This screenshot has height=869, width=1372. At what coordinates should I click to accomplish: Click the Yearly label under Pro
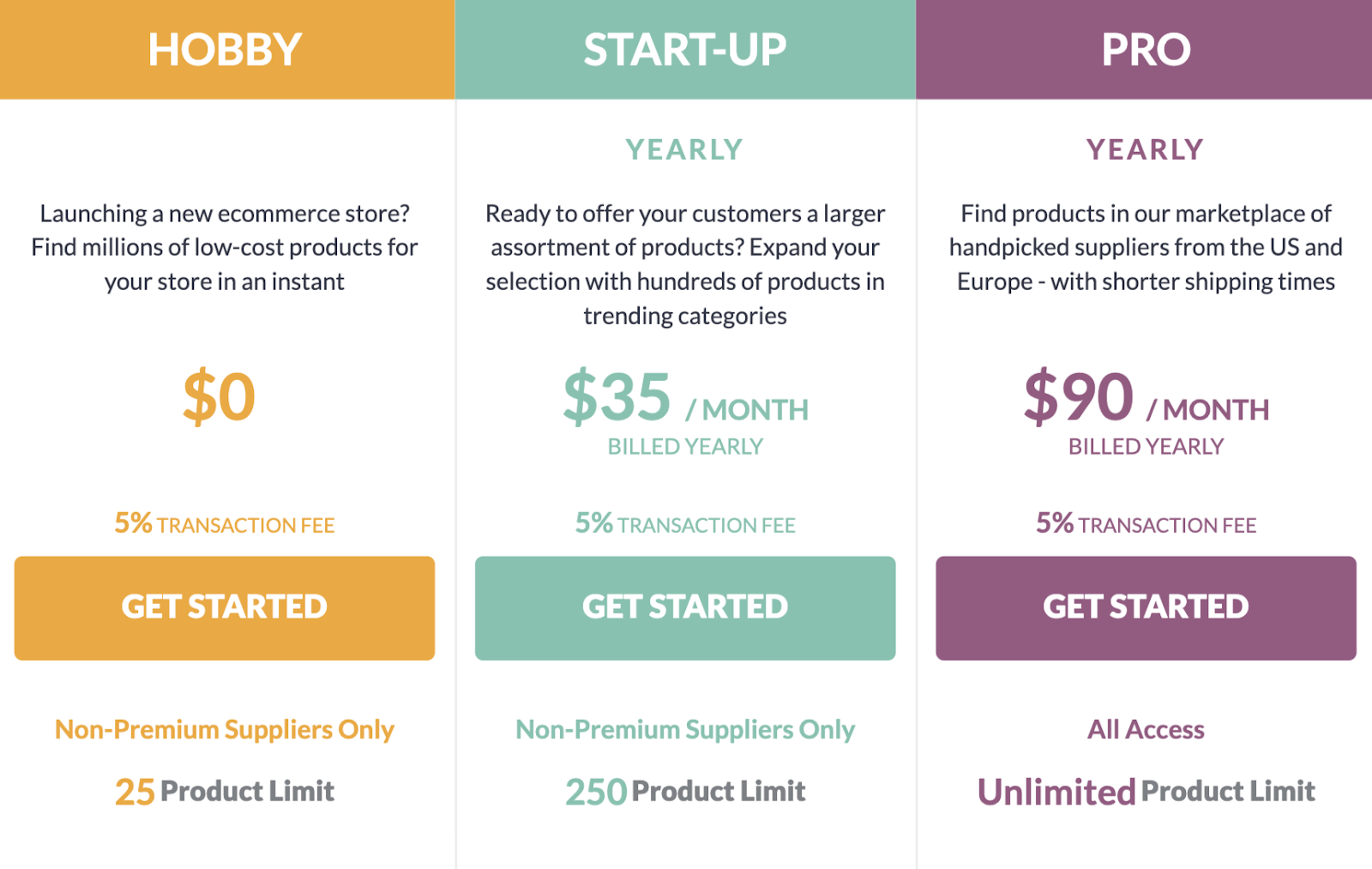1145,149
